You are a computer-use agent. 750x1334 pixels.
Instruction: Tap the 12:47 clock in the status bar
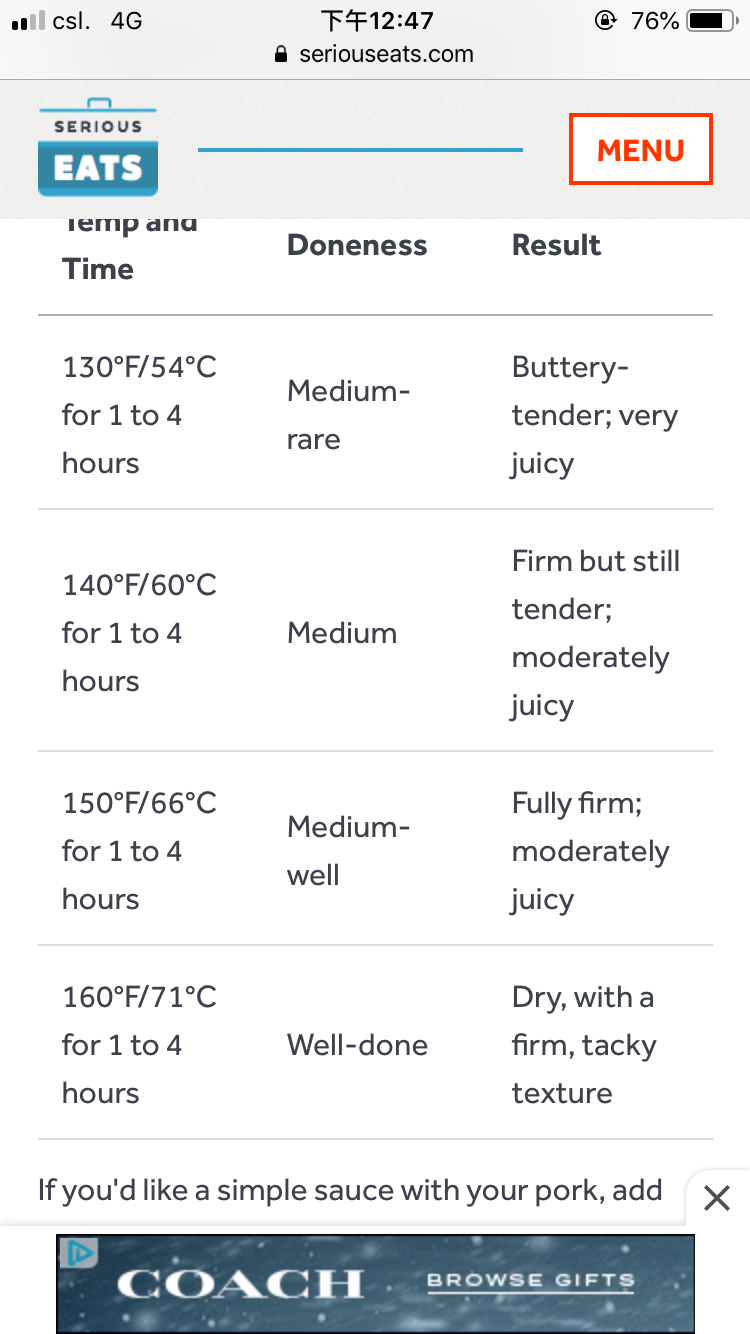pos(376,20)
